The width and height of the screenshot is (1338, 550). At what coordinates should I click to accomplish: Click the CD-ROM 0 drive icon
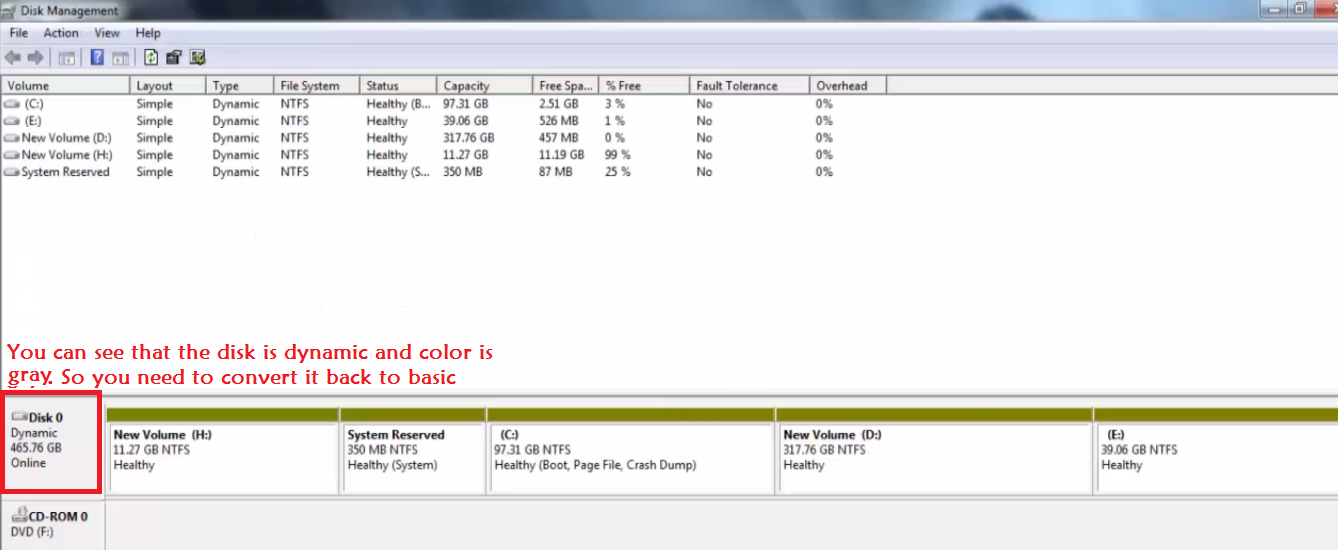pos(19,516)
